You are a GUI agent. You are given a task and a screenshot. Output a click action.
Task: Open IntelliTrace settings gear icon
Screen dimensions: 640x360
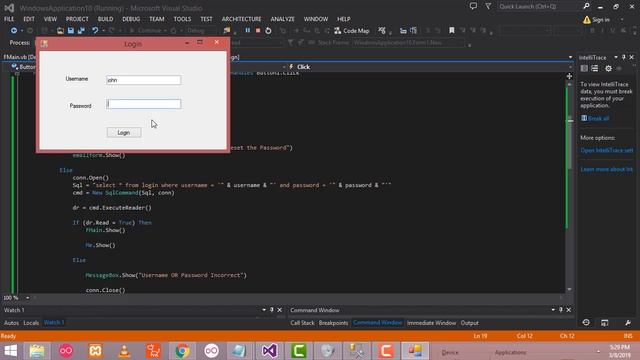(608, 69)
